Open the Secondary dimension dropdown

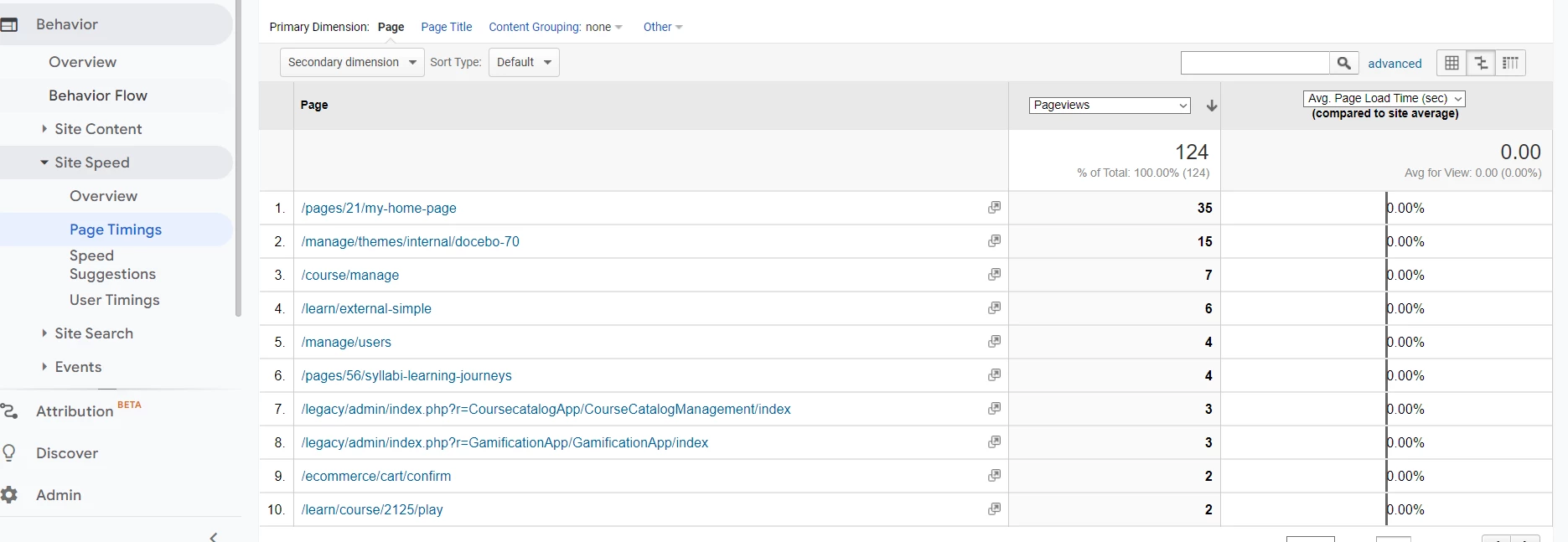click(352, 63)
